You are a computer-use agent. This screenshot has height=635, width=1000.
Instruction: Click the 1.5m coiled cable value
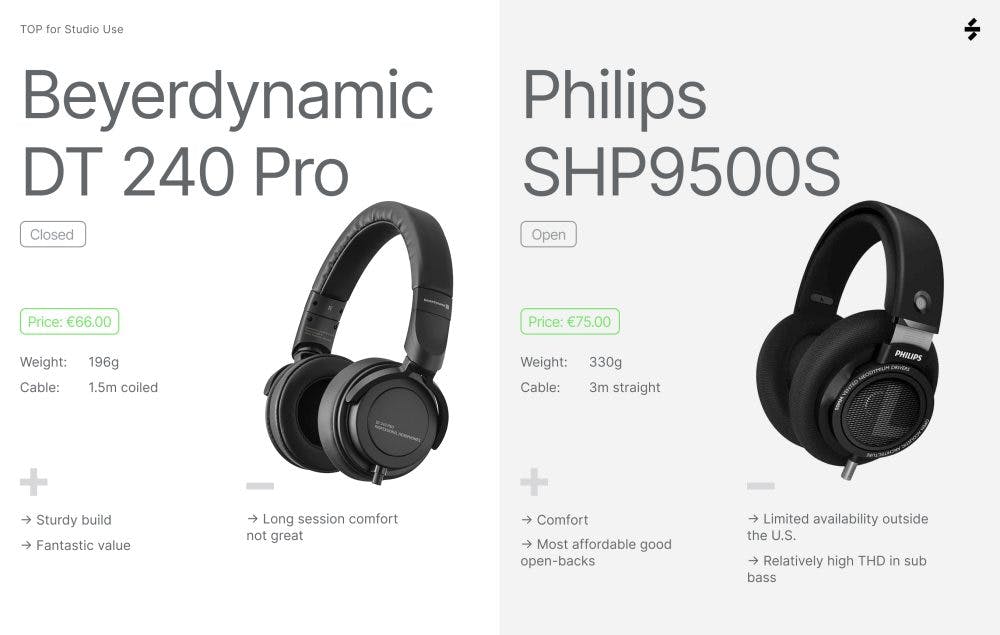[x=123, y=387]
